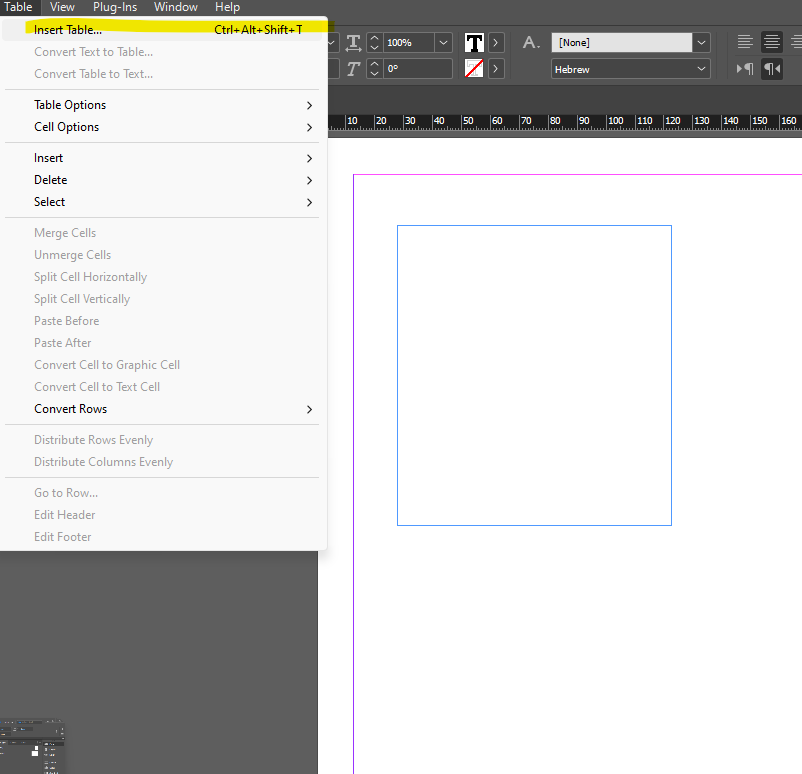The image size is (802, 774).
Task: Click the Skew (false italic) icon
Action: (x=353, y=69)
